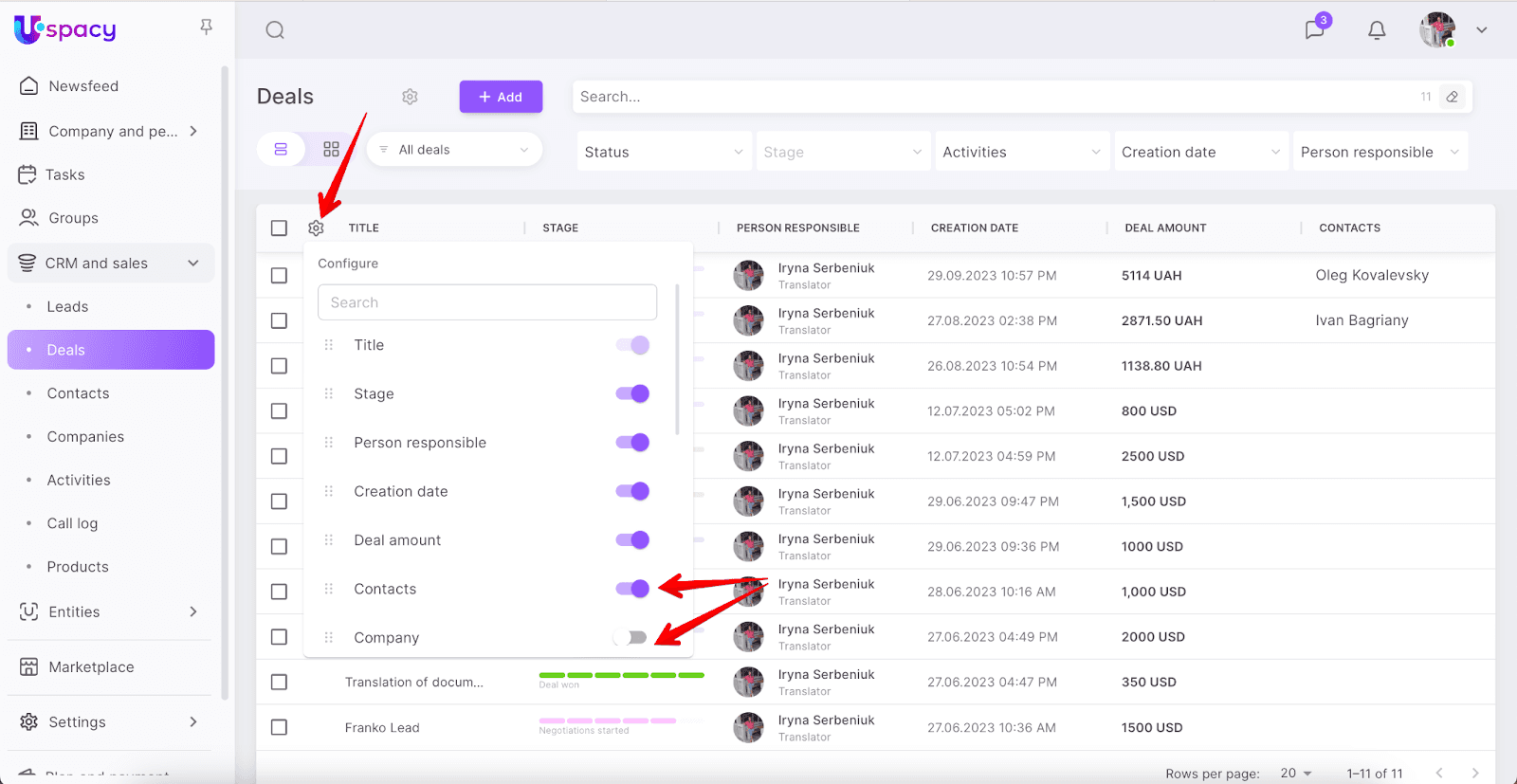This screenshot has height=784, width=1517.
Task: Switch to kanban grid view
Action: [x=331, y=150]
